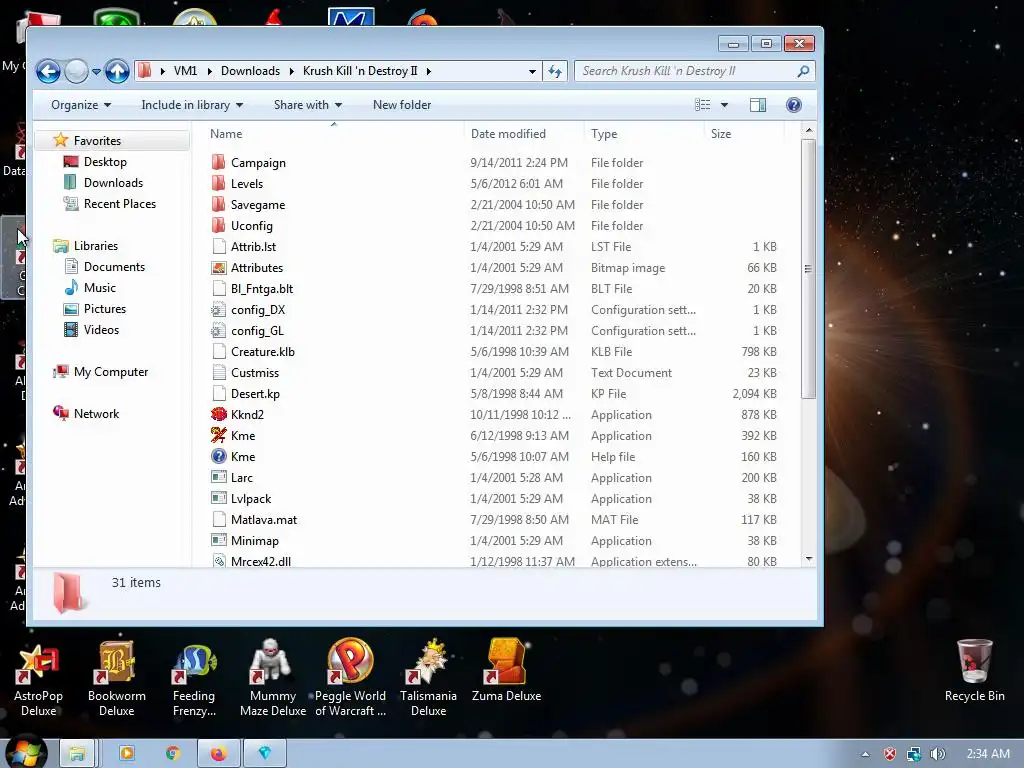Click the Forward navigation arrow
1024x768 pixels.
click(x=76, y=71)
